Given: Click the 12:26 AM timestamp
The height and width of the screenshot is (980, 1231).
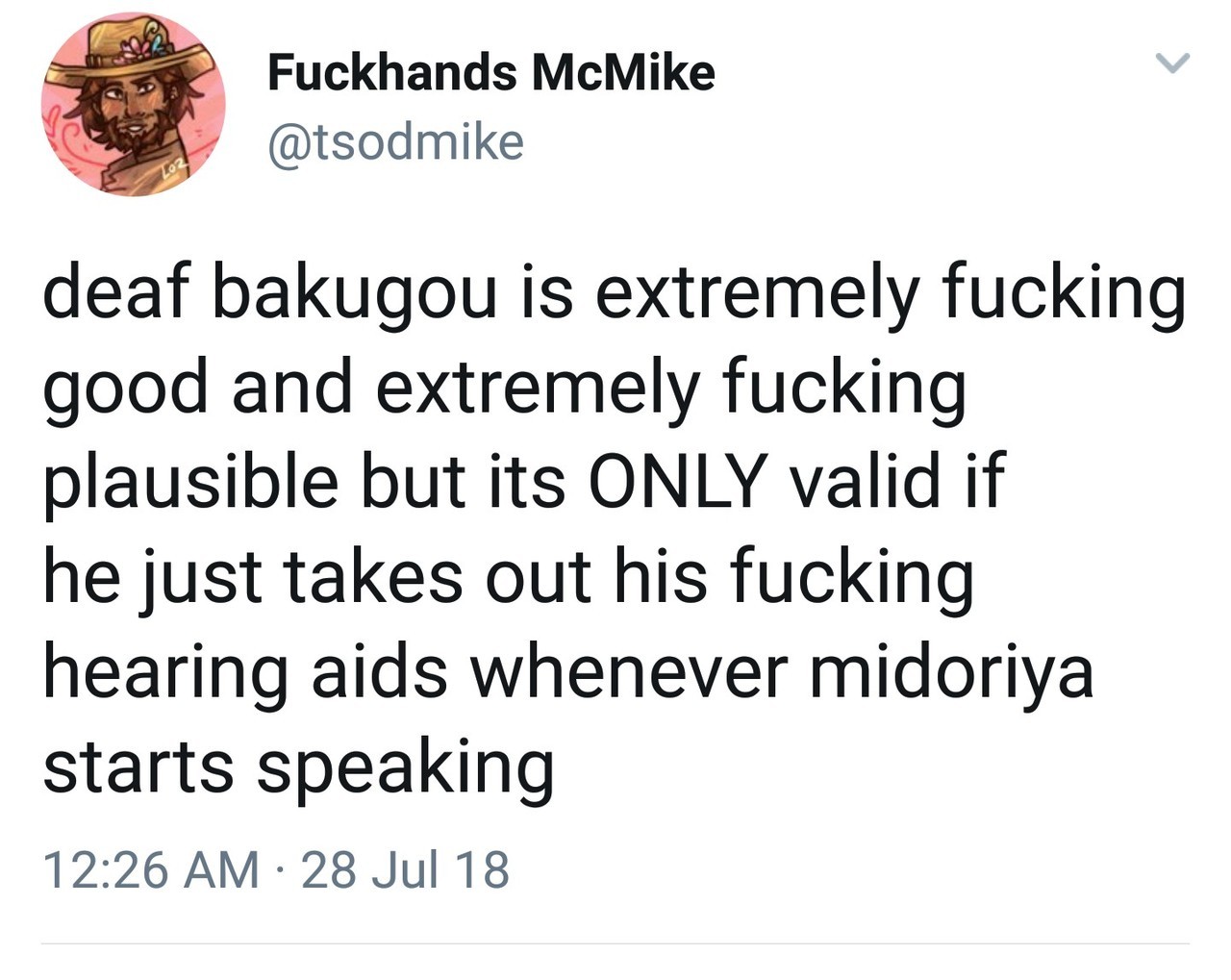Looking at the screenshot, I should point(151,869).
